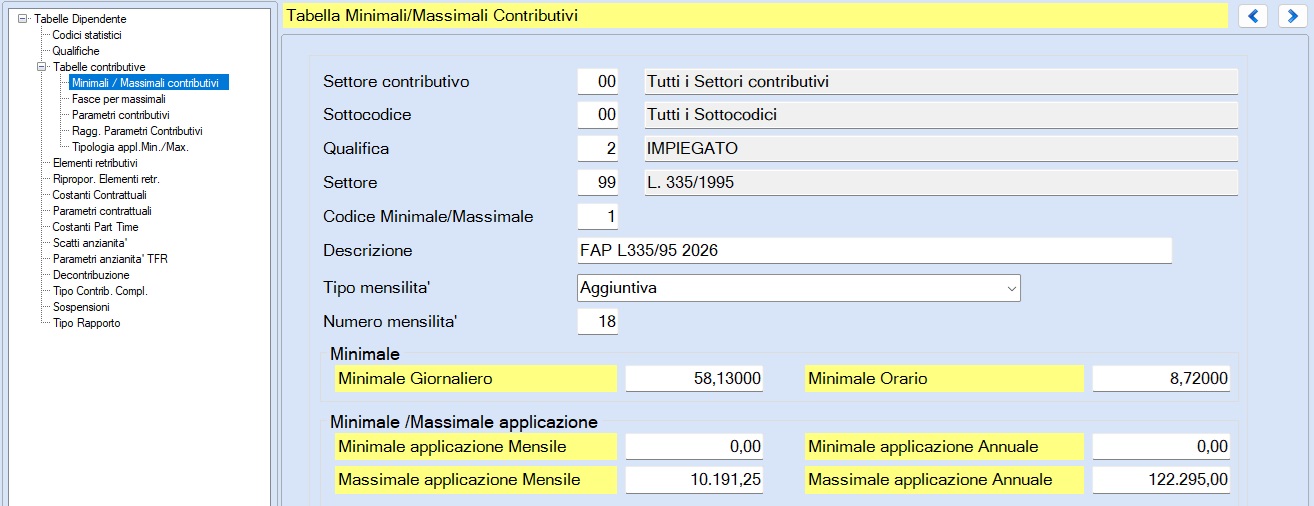Screen dimensions: 1314x506
Task: Click Massimale applicazione Mensile value field
Action: point(694,480)
